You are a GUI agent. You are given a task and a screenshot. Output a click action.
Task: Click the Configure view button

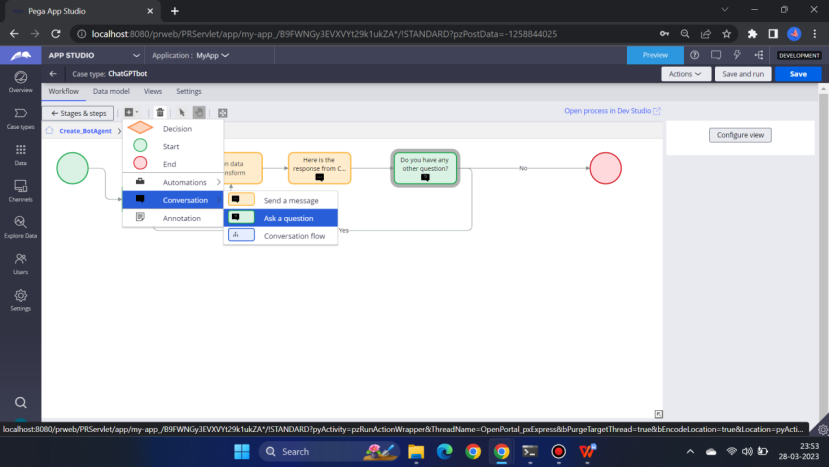pyautogui.click(x=740, y=135)
